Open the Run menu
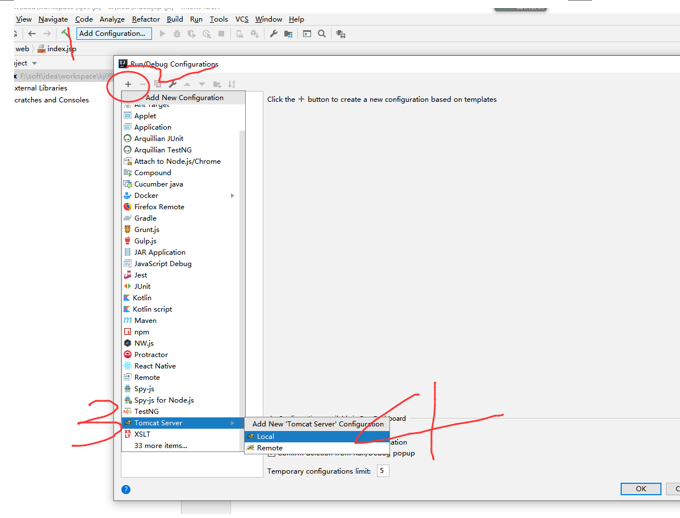The width and height of the screenshot is (680, 518). point(196,19)
